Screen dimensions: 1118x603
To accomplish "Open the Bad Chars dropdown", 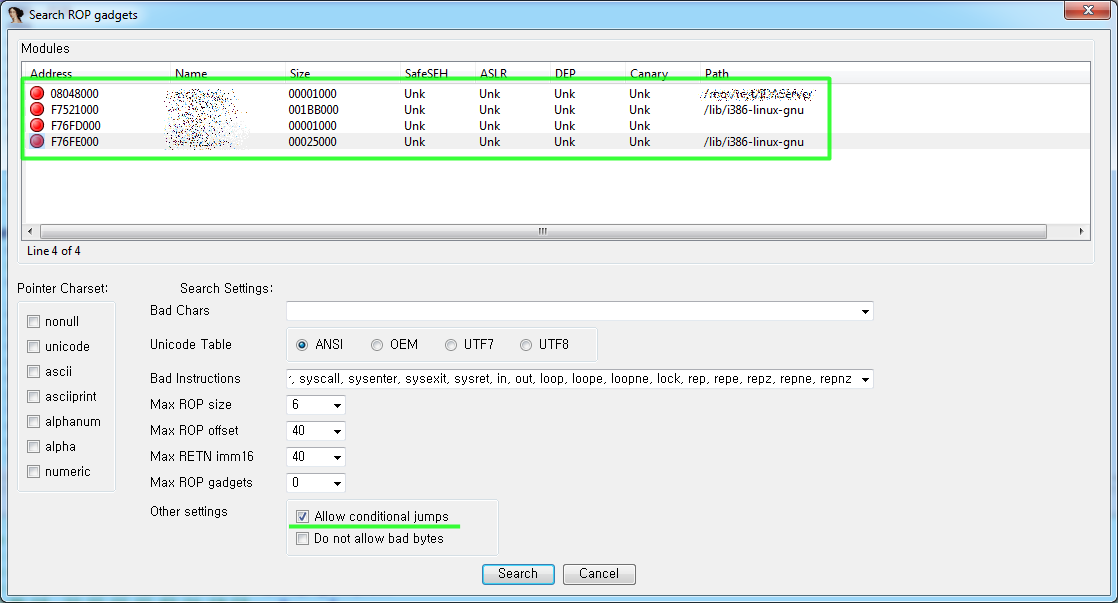I will point(864,311).
